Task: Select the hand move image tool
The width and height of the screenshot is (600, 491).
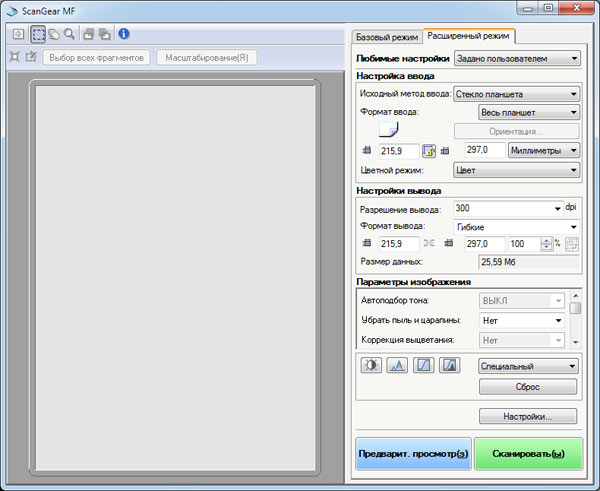Action: pos(54,34)
